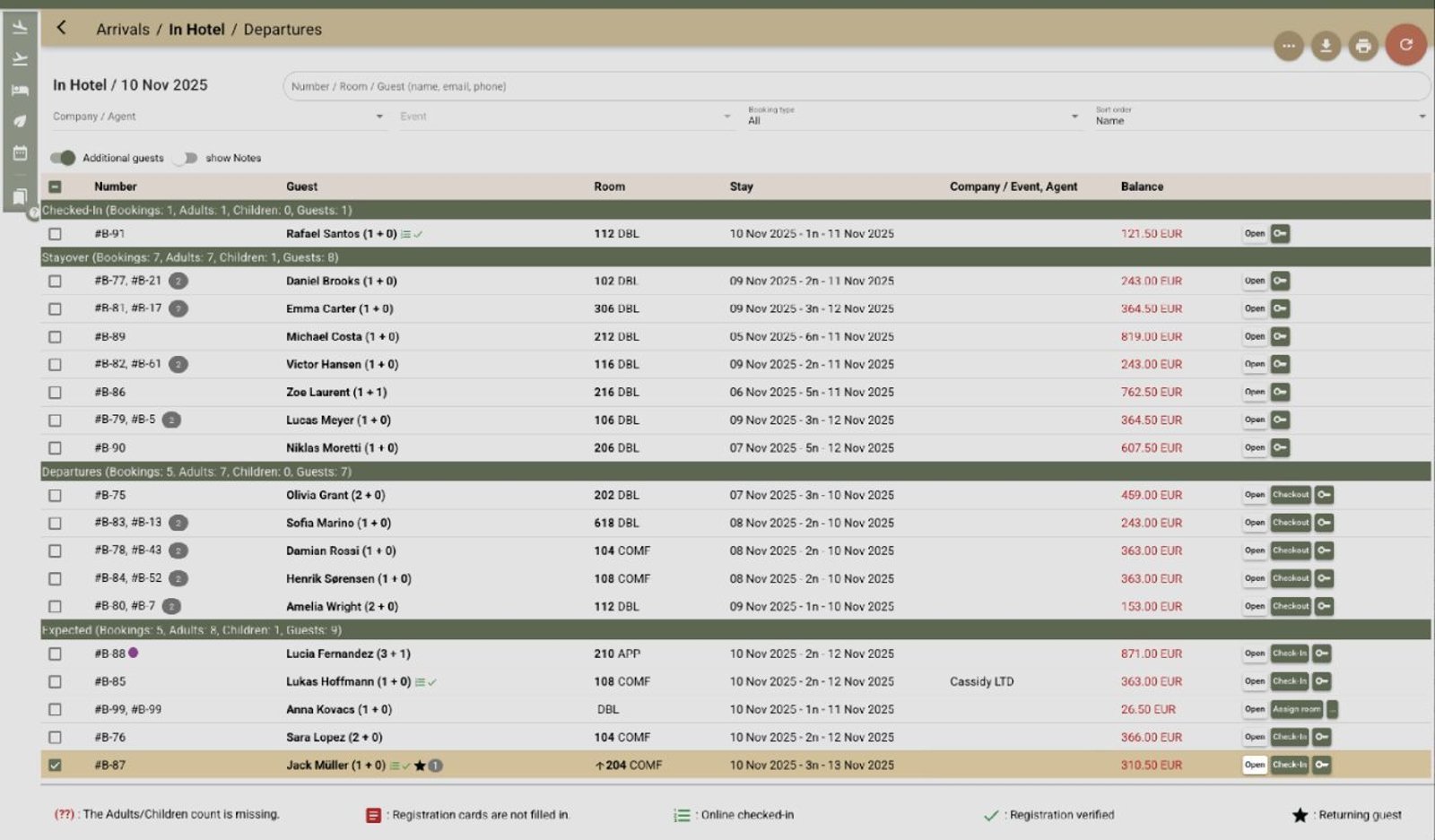Open departures plane icon in sidebar
The image size is (1435, 840).
[20, 59]
